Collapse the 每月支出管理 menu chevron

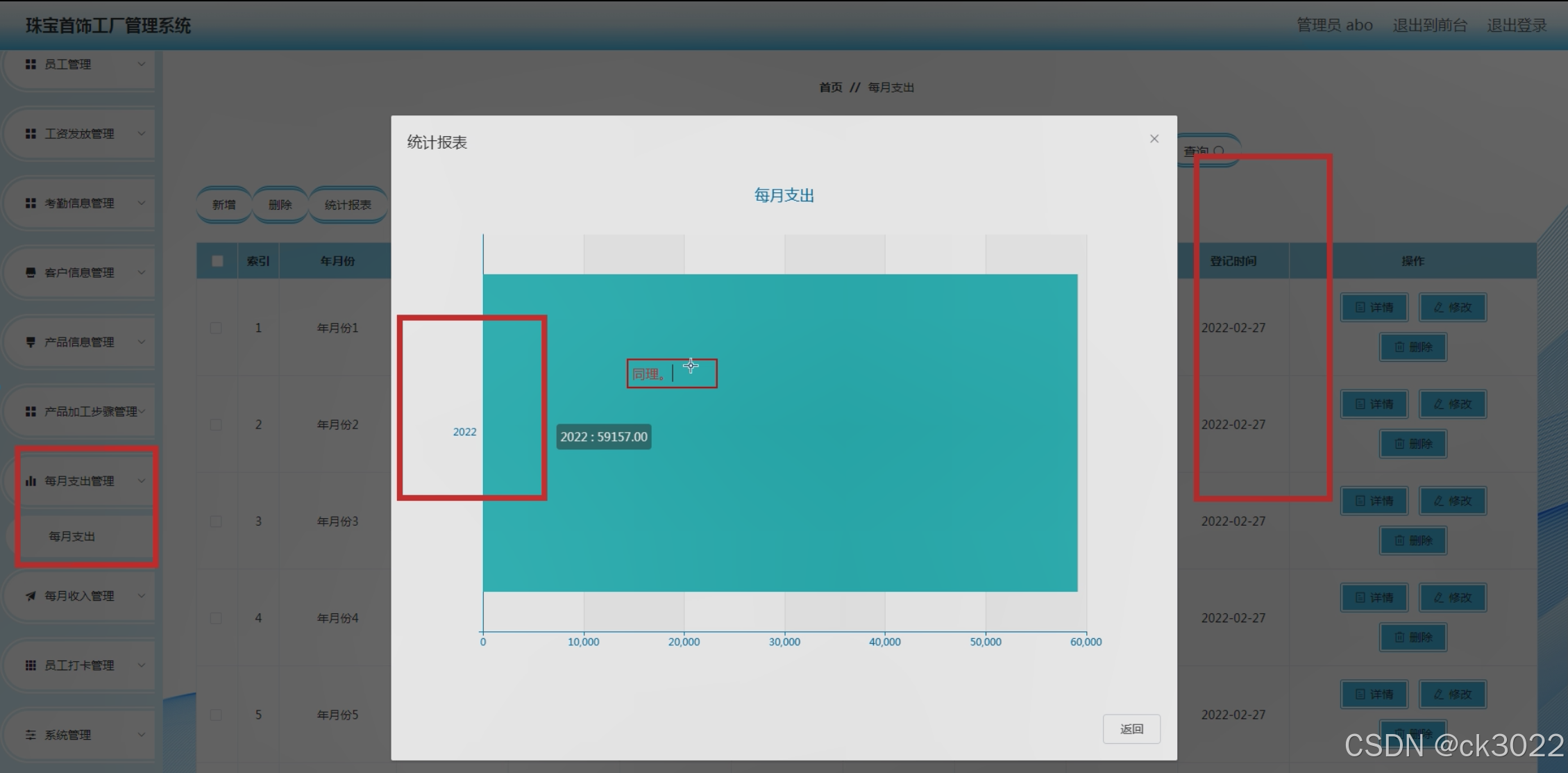141,481
